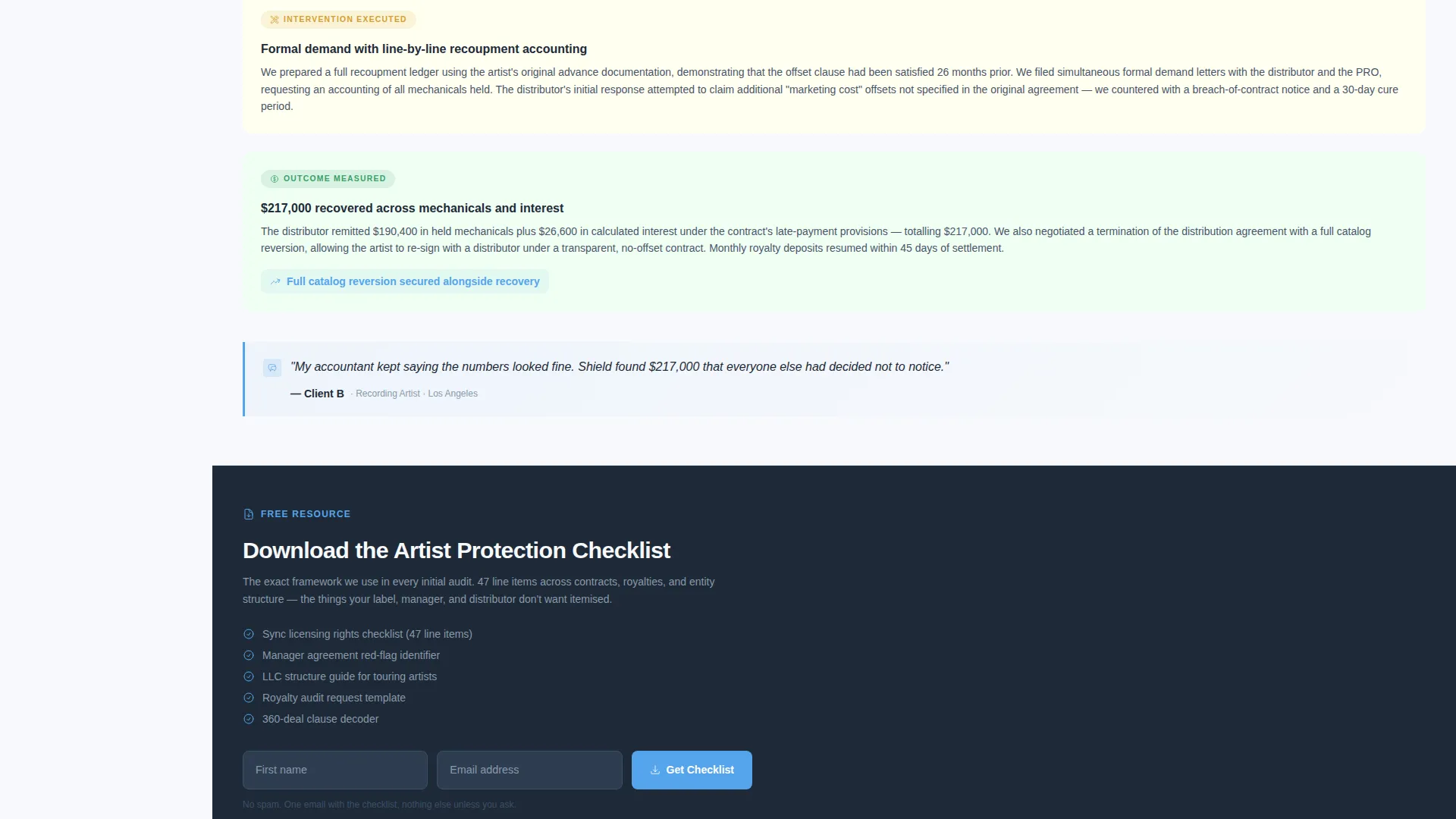Focus the Email address field

529,770
